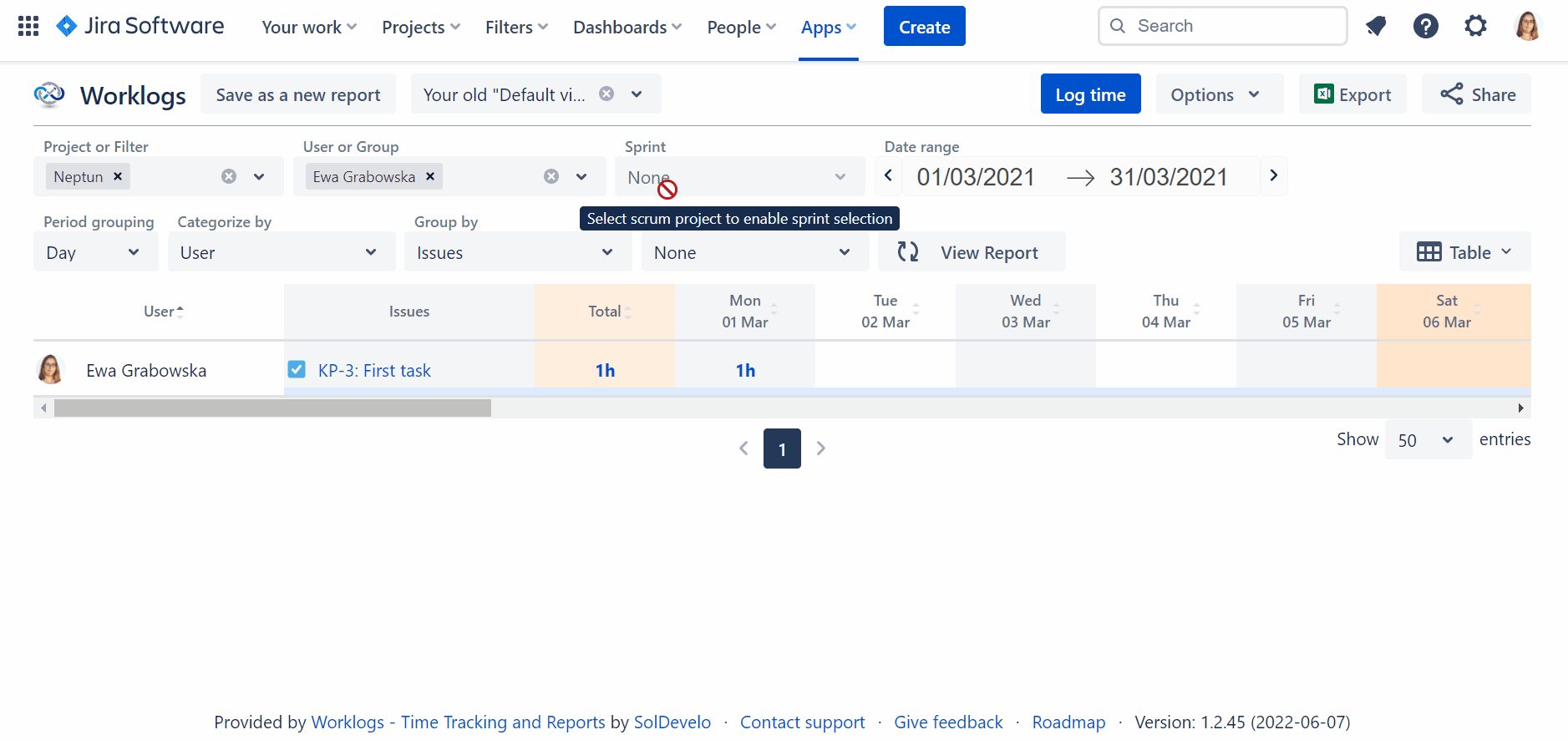Open the KP-3: First task link

point(374,370)
